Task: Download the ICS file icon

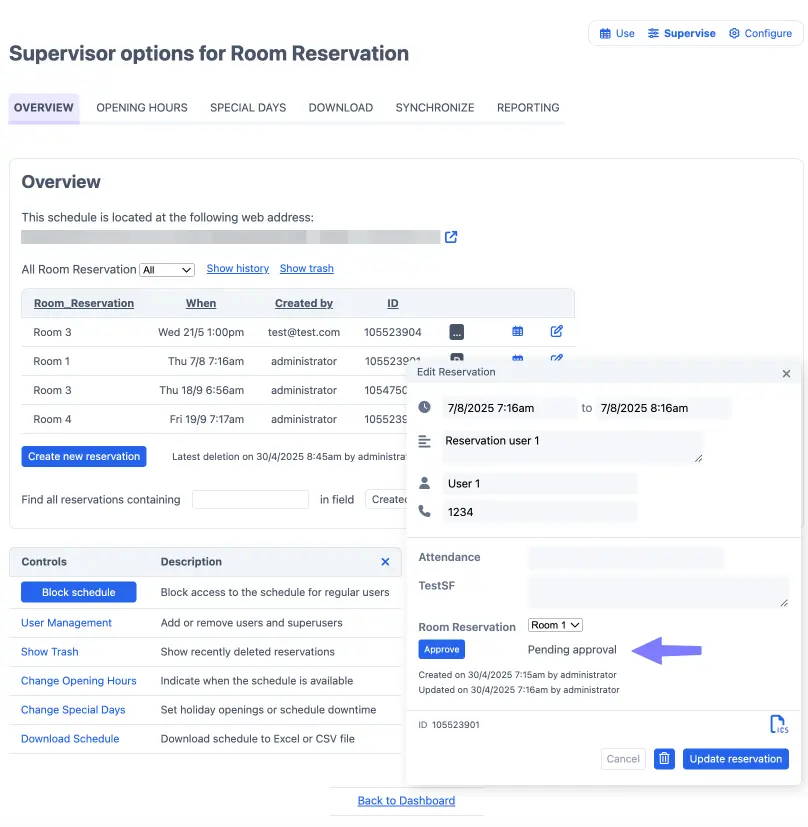Action: [779, 724]
